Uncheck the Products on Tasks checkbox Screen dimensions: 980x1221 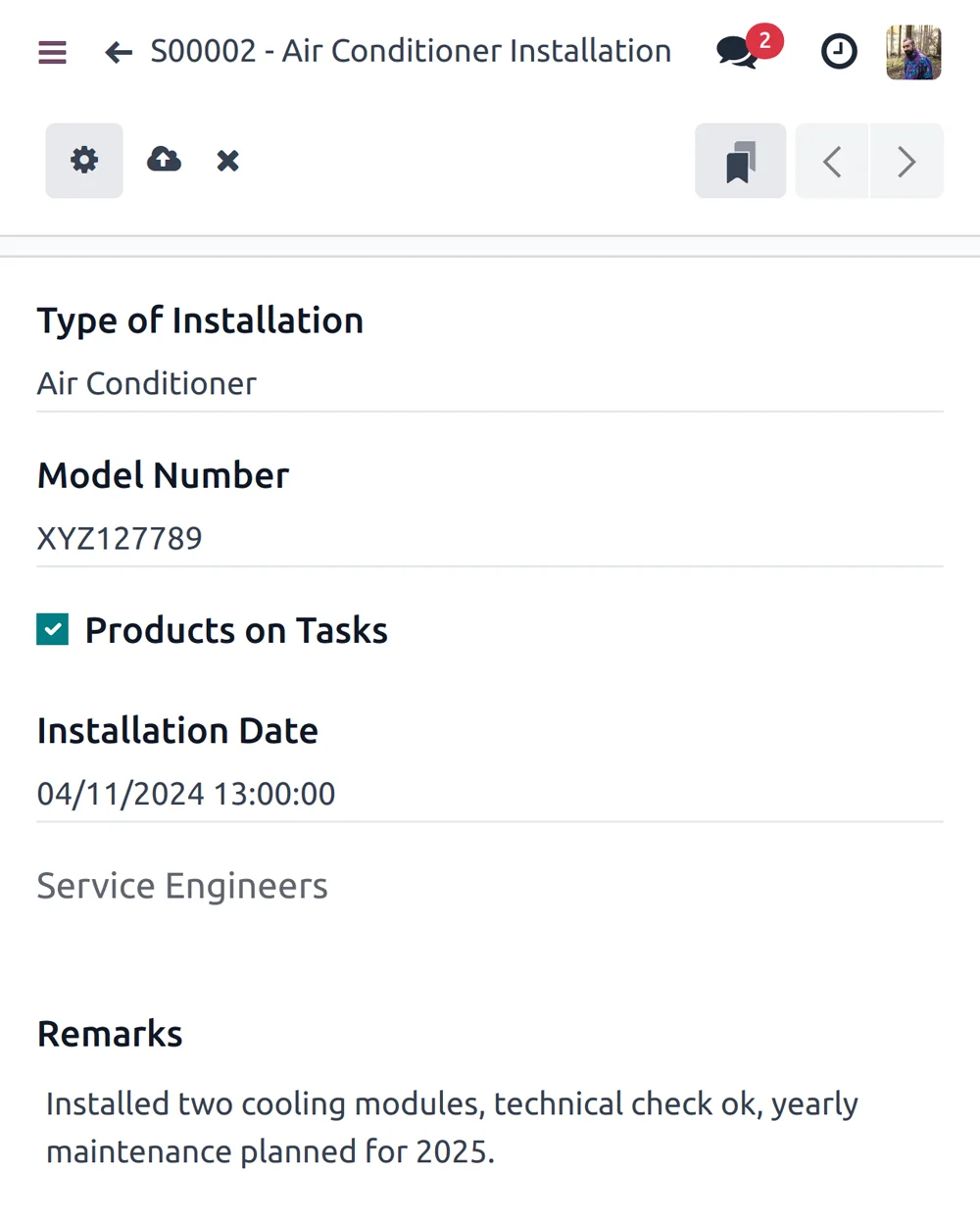[x=53, y=630]
